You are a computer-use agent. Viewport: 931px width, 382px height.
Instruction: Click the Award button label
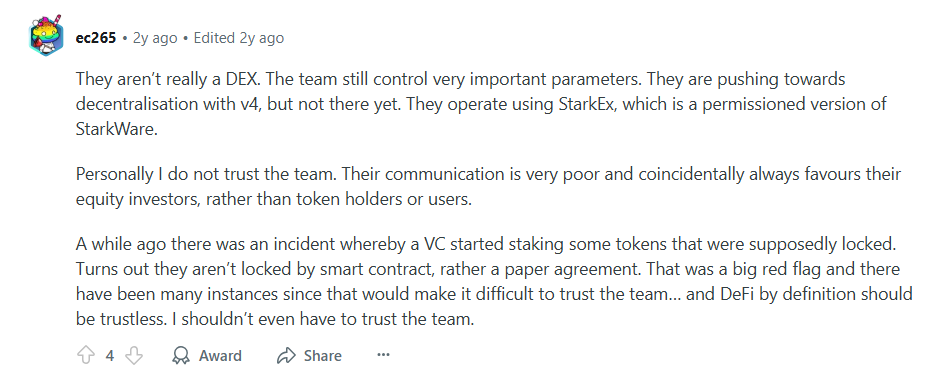[220, 356]
